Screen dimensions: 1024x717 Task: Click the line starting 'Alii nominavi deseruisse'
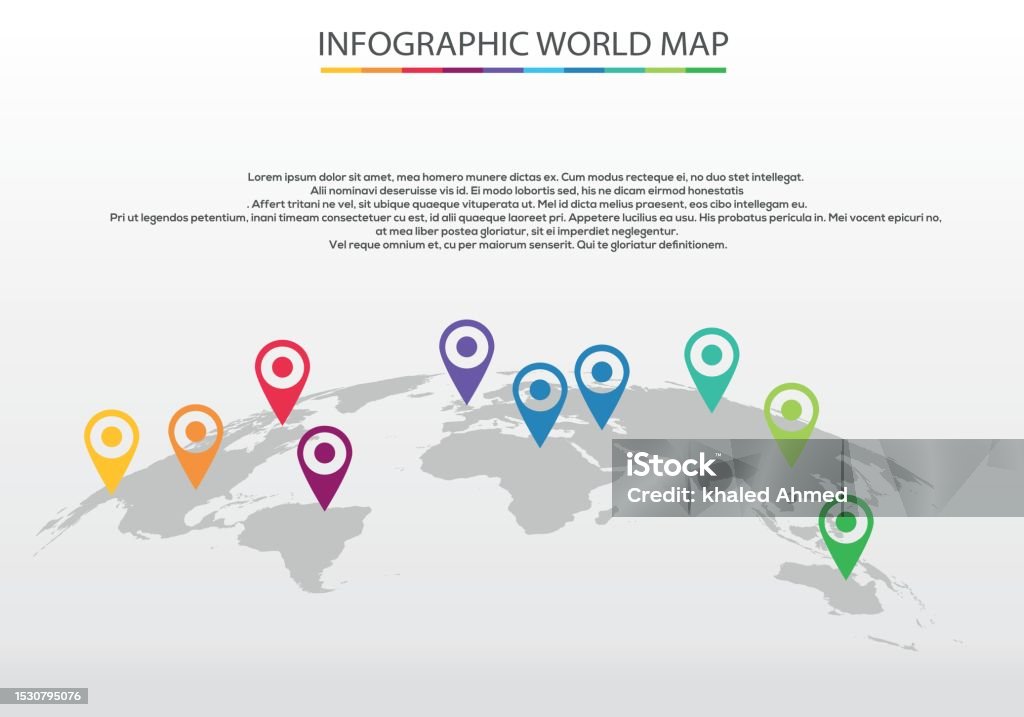pyautogui.click(x=526, y=191)
